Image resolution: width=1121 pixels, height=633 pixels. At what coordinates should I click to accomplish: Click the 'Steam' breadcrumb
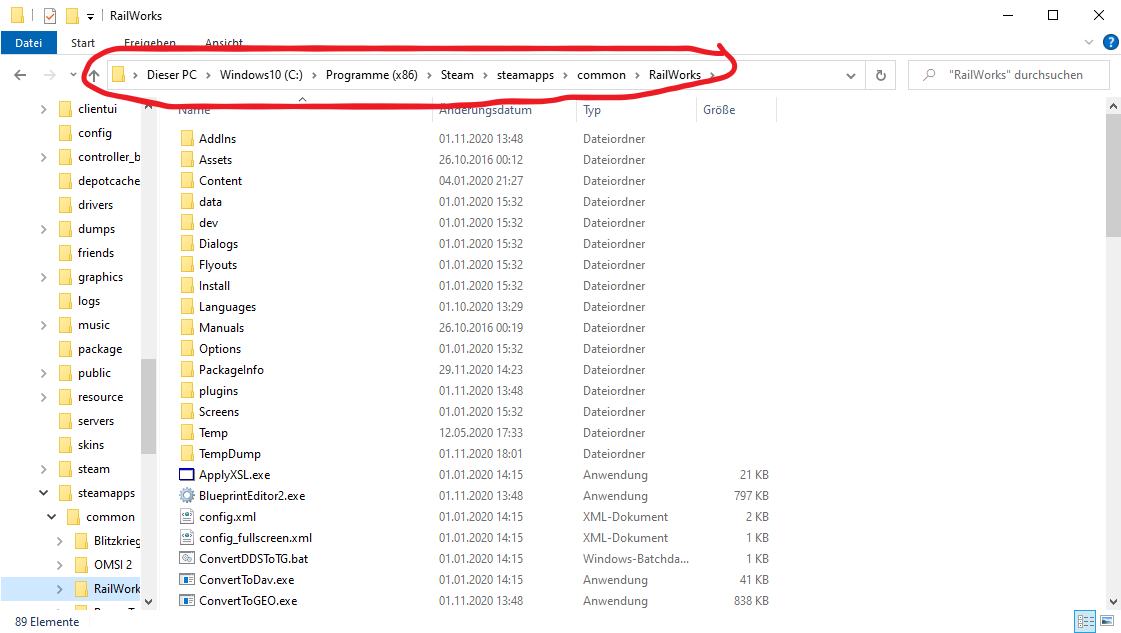(457, 75)
